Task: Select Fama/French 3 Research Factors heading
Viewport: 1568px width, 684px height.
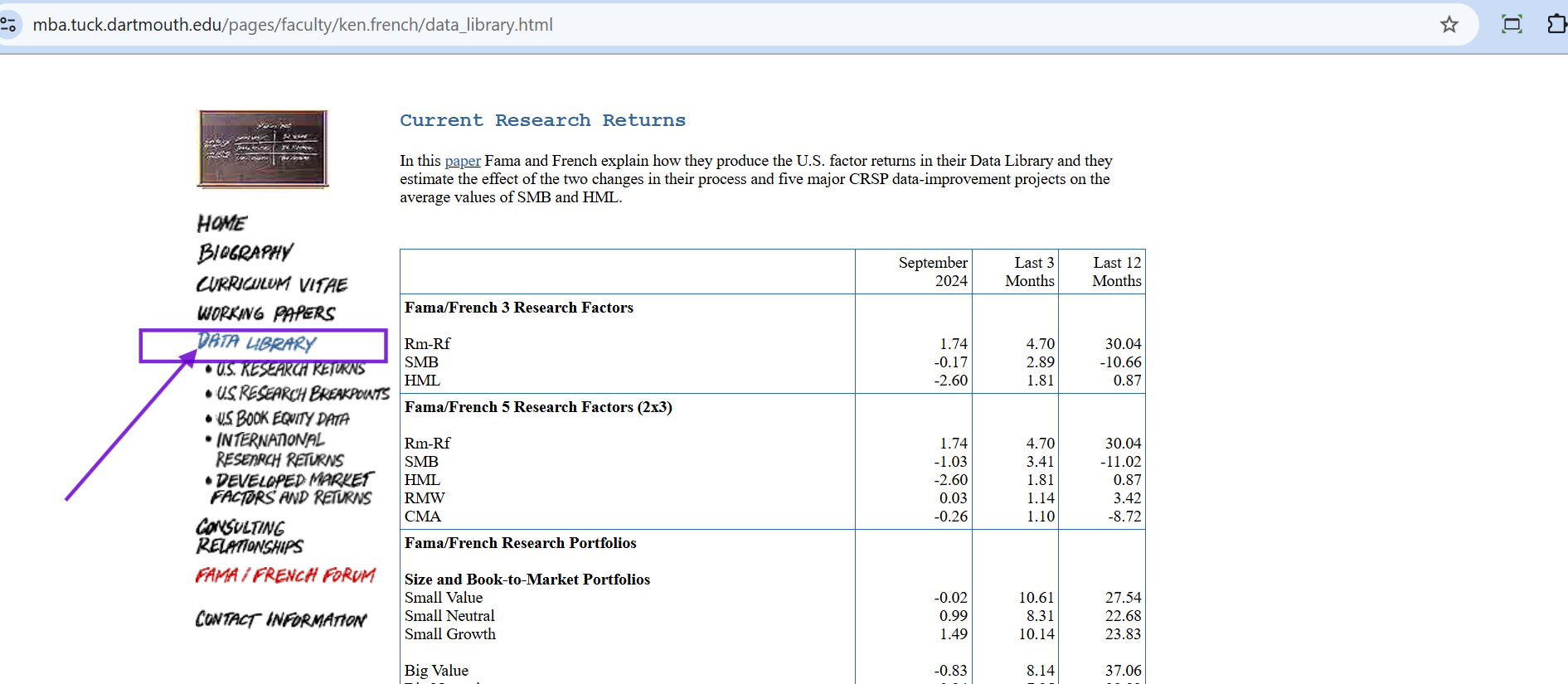Action: point(519,308)
